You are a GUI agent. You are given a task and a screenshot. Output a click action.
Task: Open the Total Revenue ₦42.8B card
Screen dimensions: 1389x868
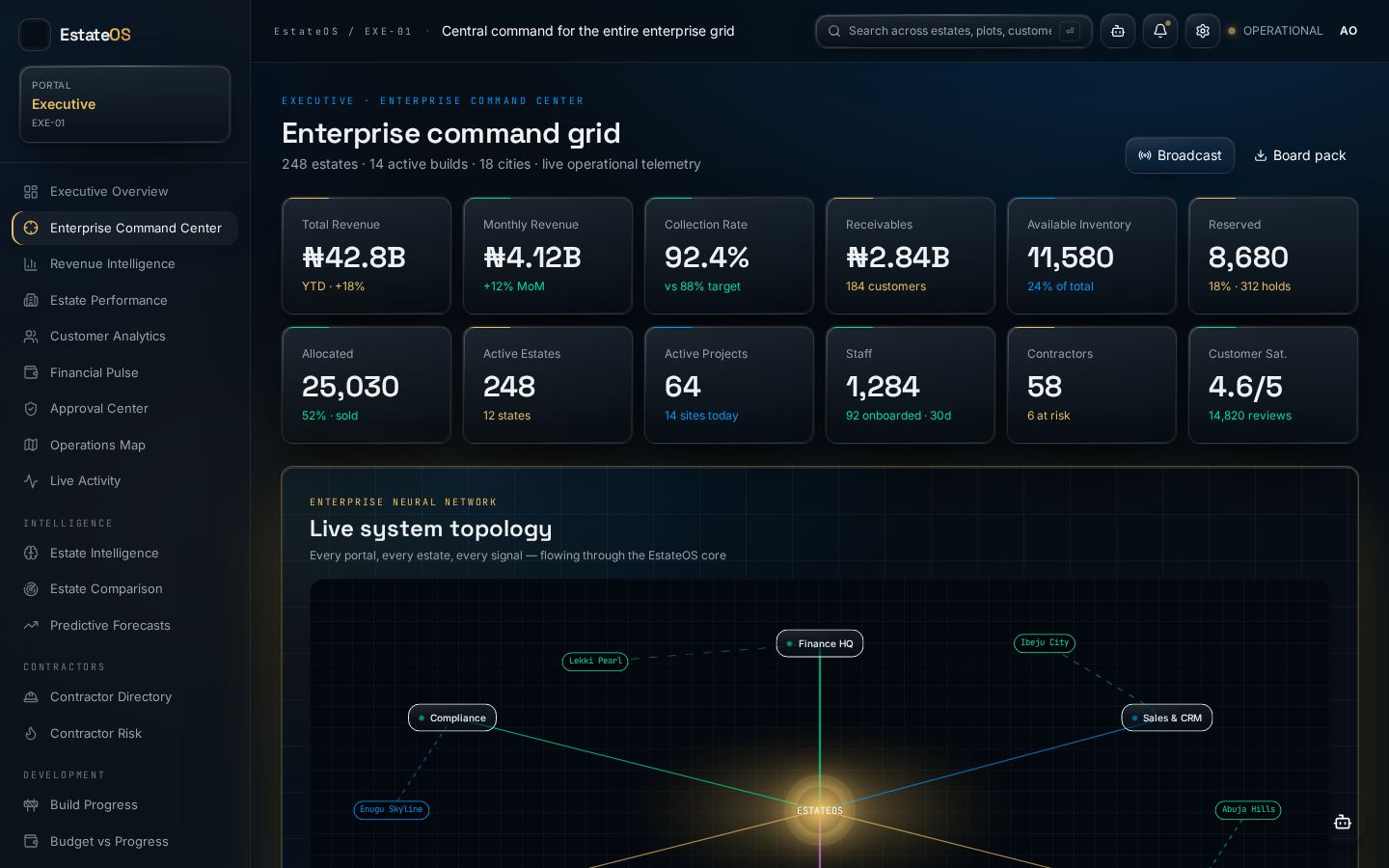click(x=367, y=256)
